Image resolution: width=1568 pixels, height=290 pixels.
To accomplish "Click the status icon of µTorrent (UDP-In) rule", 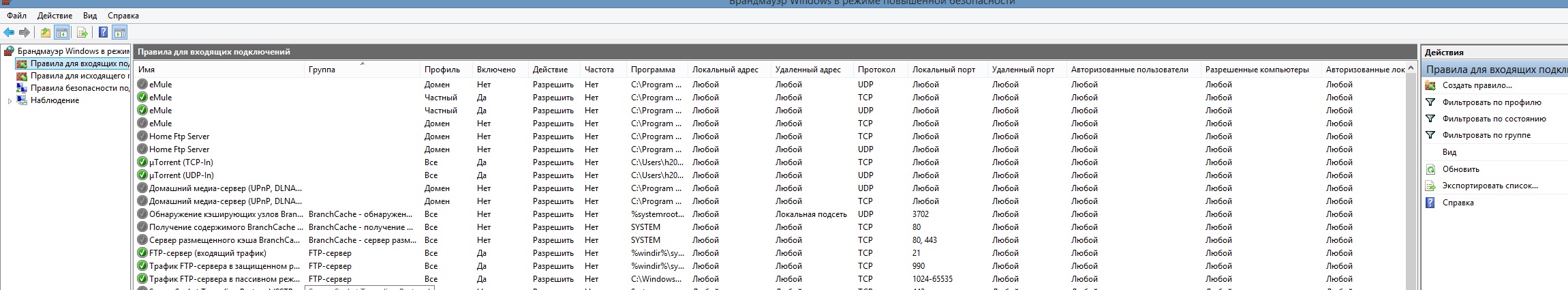I will 142,175.
